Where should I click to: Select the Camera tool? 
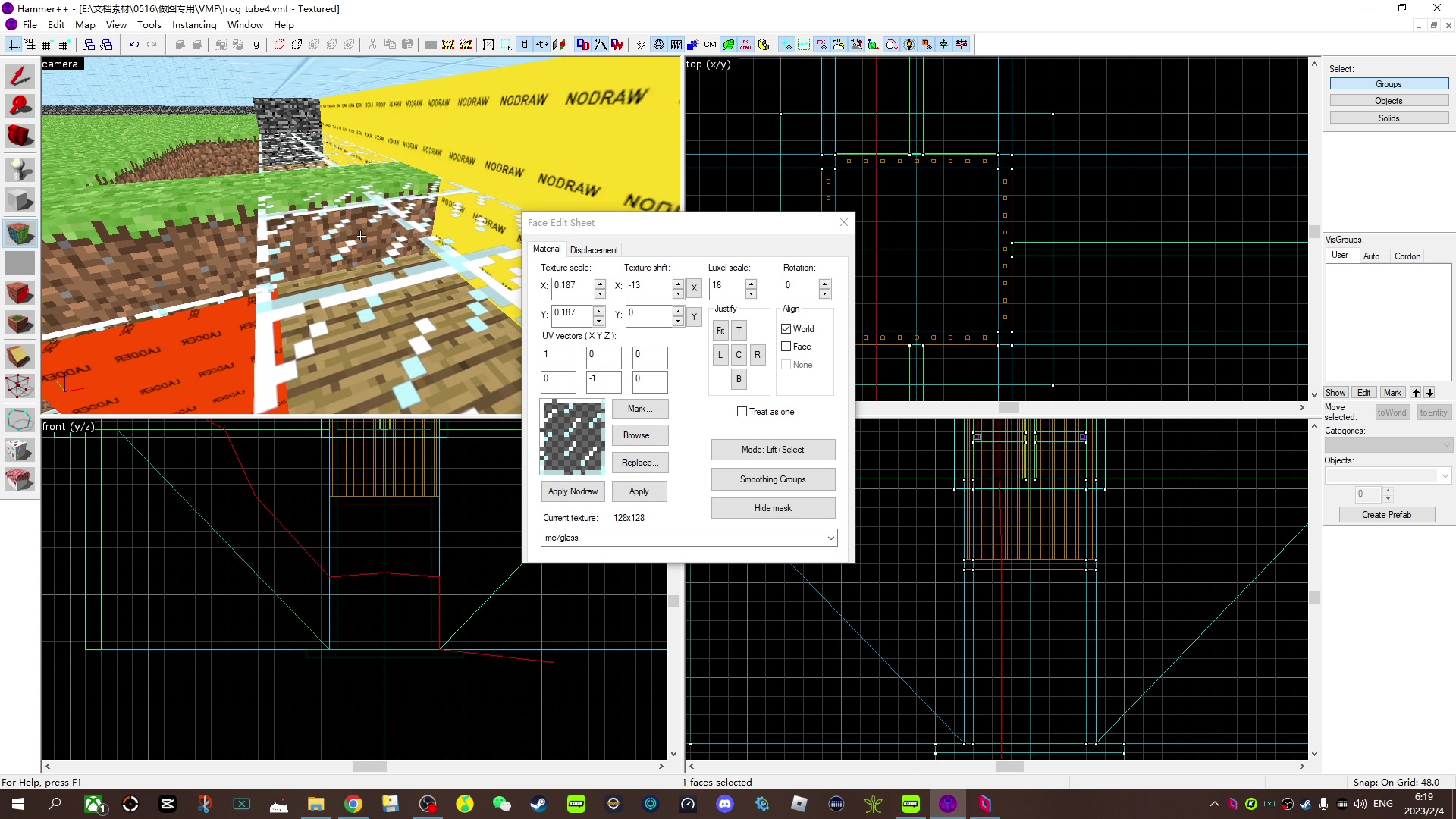(x=20, y=136)
